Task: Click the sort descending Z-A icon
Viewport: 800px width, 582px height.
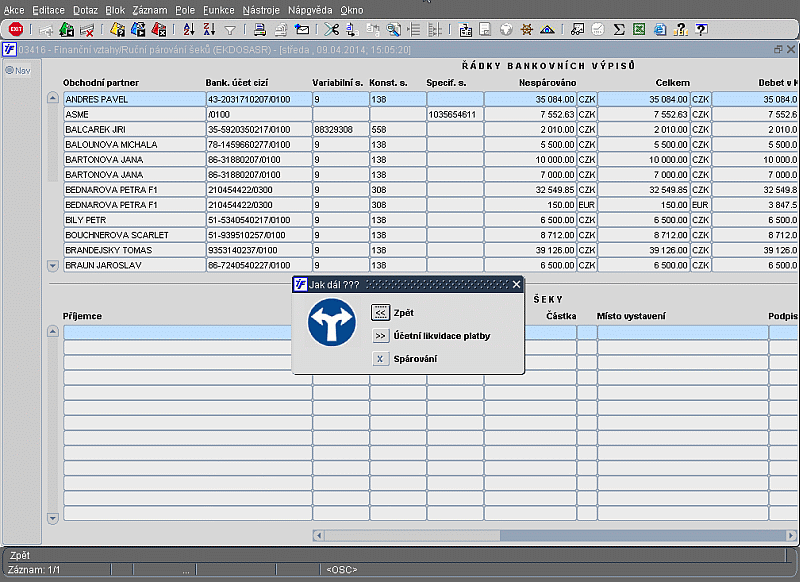Action: pos(209,29)
